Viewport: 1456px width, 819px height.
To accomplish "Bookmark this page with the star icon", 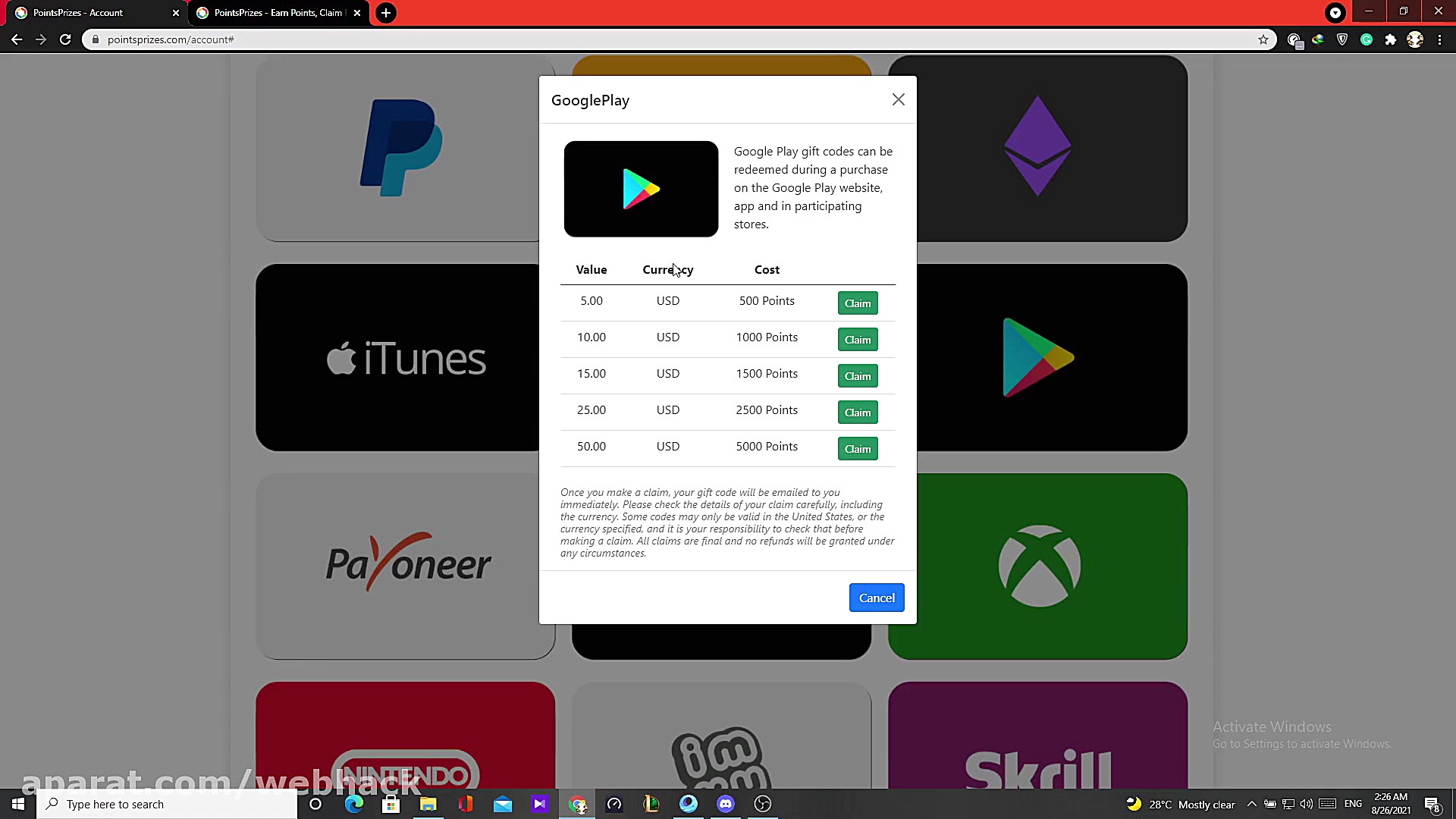I will (x=1263, y=39).
